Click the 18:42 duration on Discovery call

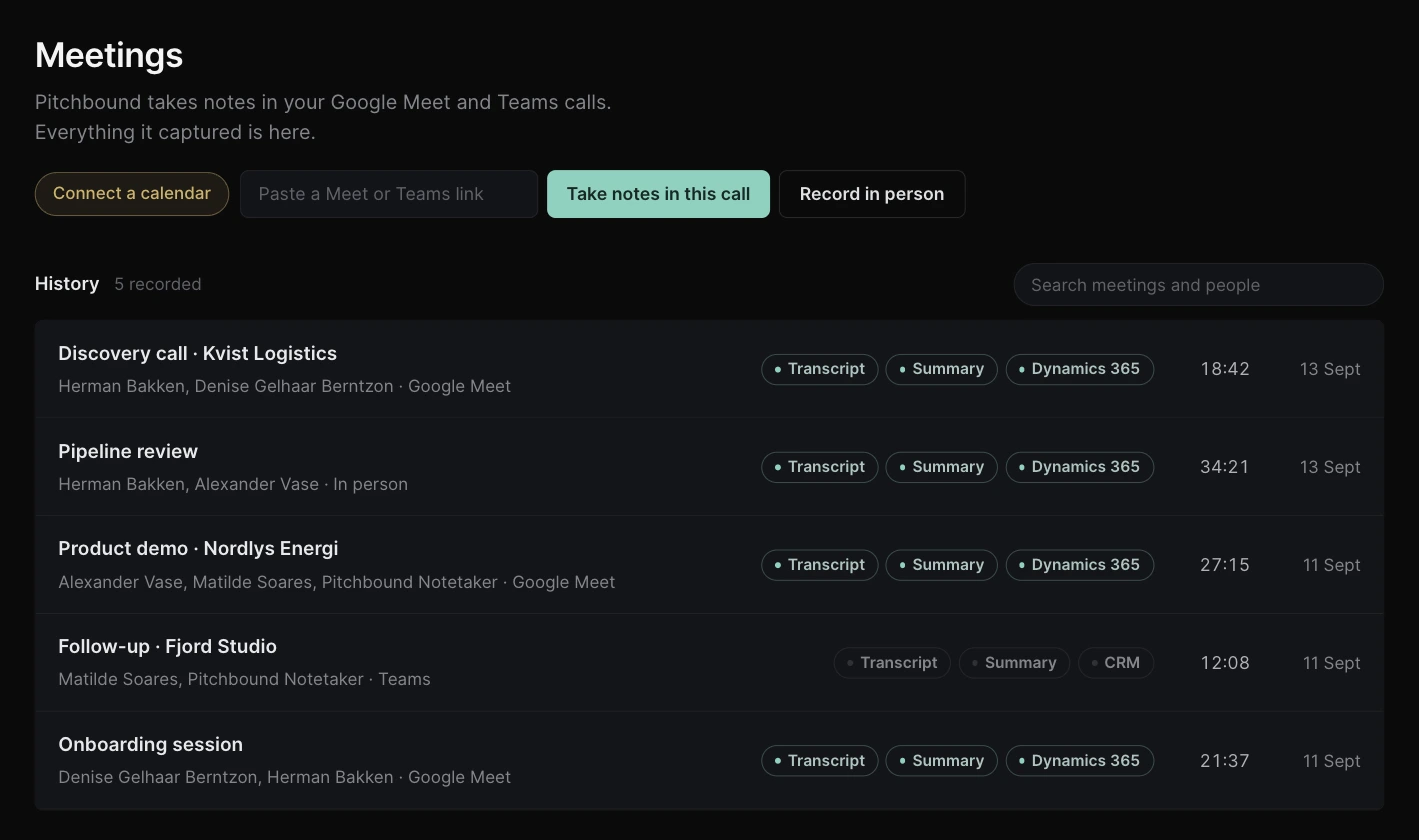click(x=1225, y=369)
